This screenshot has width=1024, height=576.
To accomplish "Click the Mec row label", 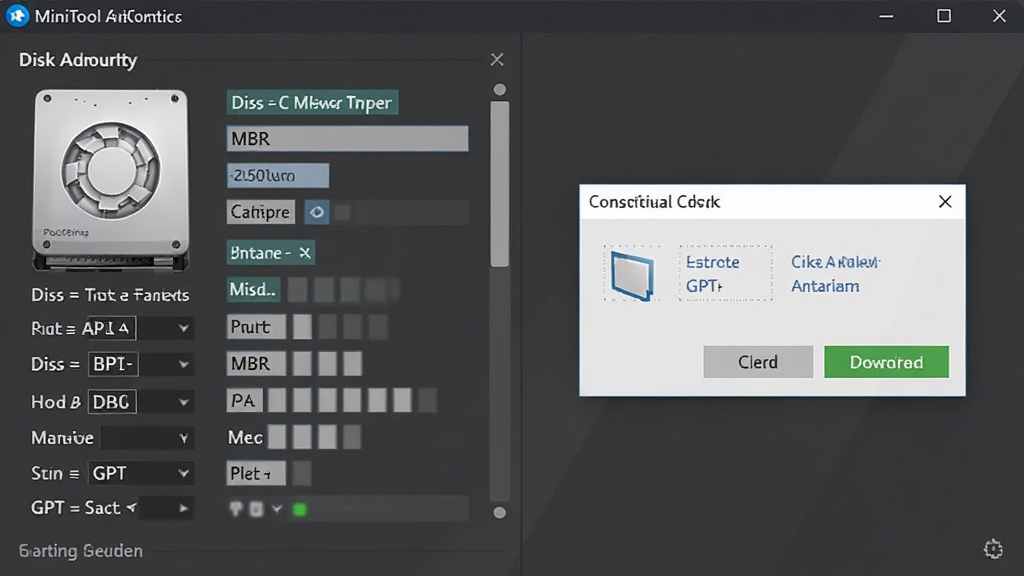I will click(246, 438).
